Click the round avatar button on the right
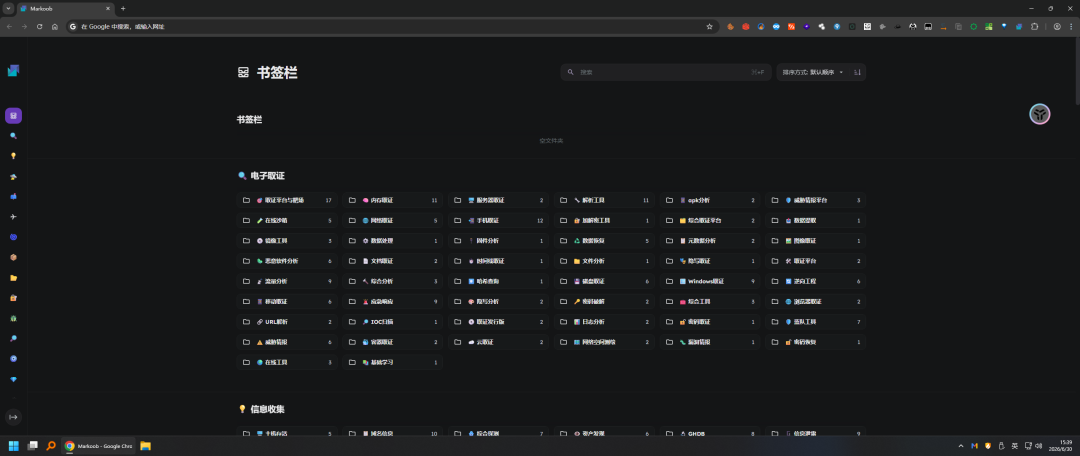 coord(1039,114)
